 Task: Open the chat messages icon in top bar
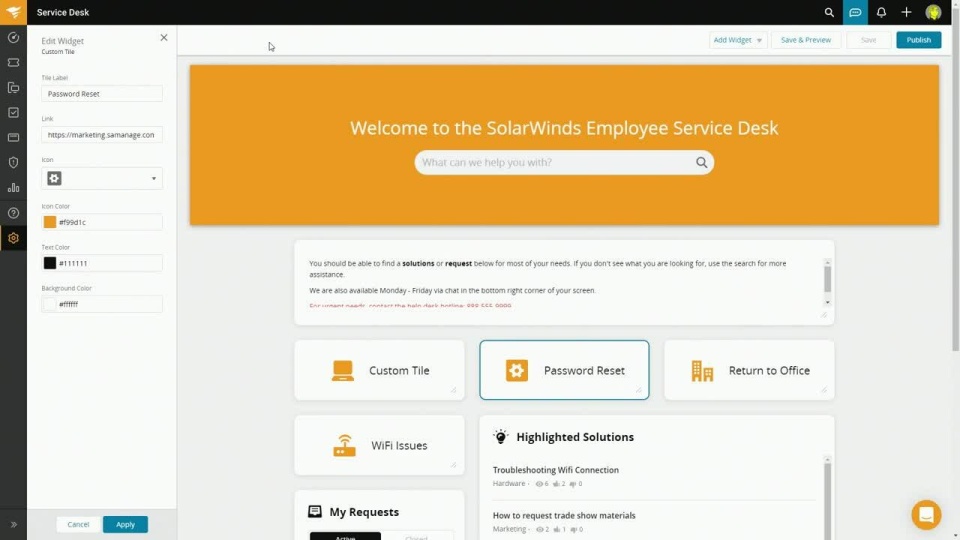[855, 12]
